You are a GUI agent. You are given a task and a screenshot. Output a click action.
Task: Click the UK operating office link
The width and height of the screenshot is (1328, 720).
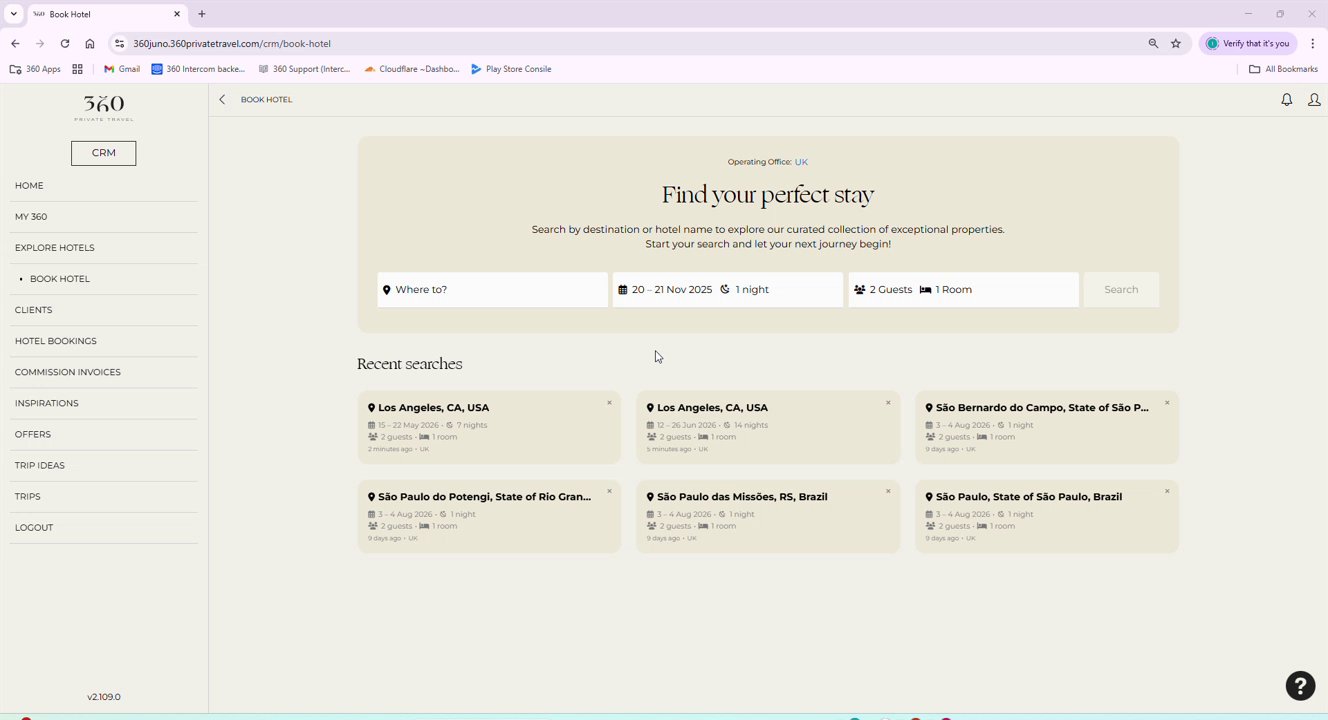point(801,162)
